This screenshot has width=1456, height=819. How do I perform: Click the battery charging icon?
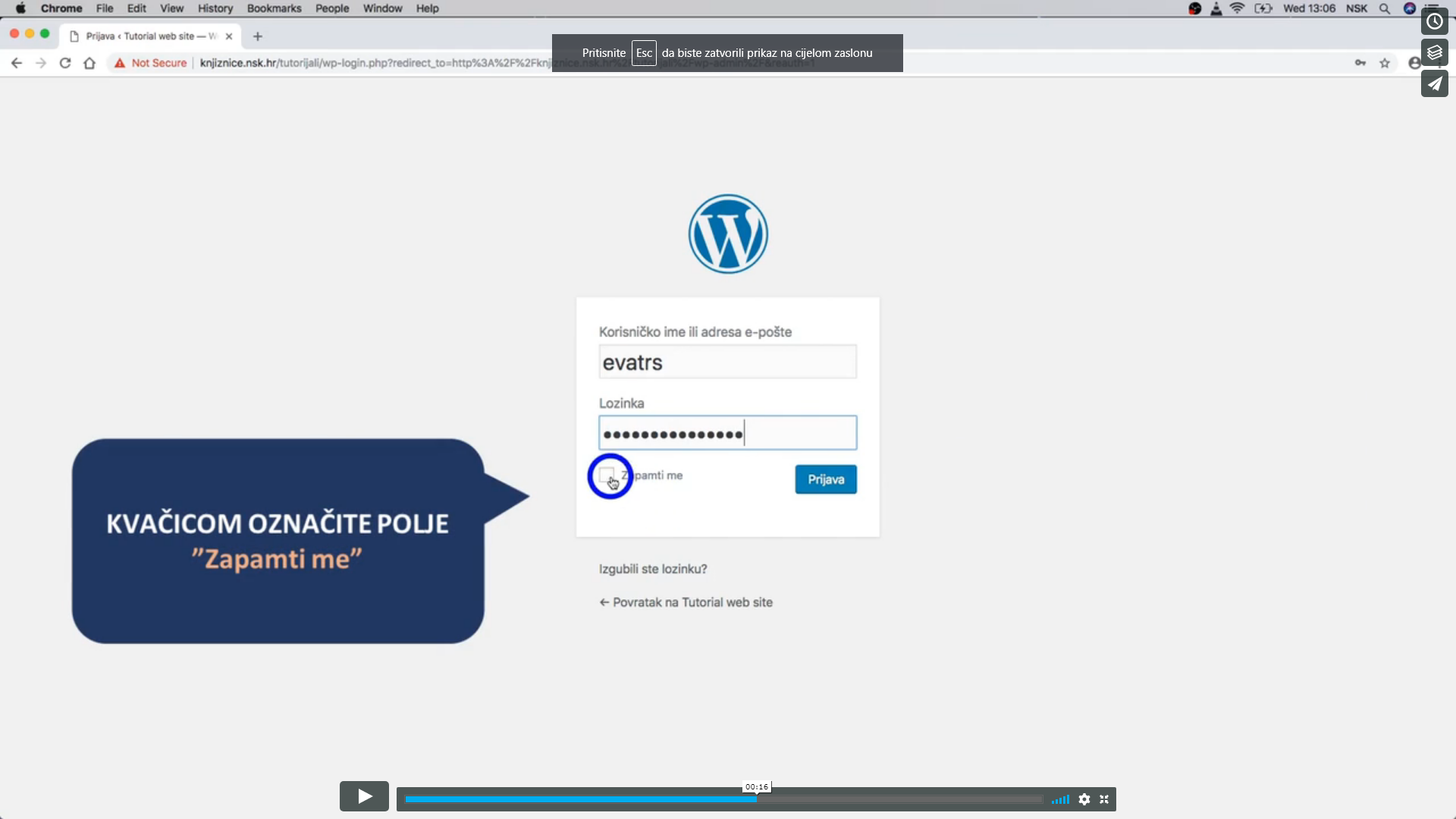pyautogui.click(x=1263, y=8)
